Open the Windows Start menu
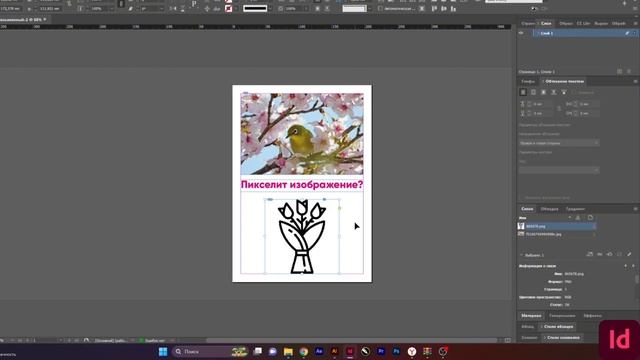 163,351
